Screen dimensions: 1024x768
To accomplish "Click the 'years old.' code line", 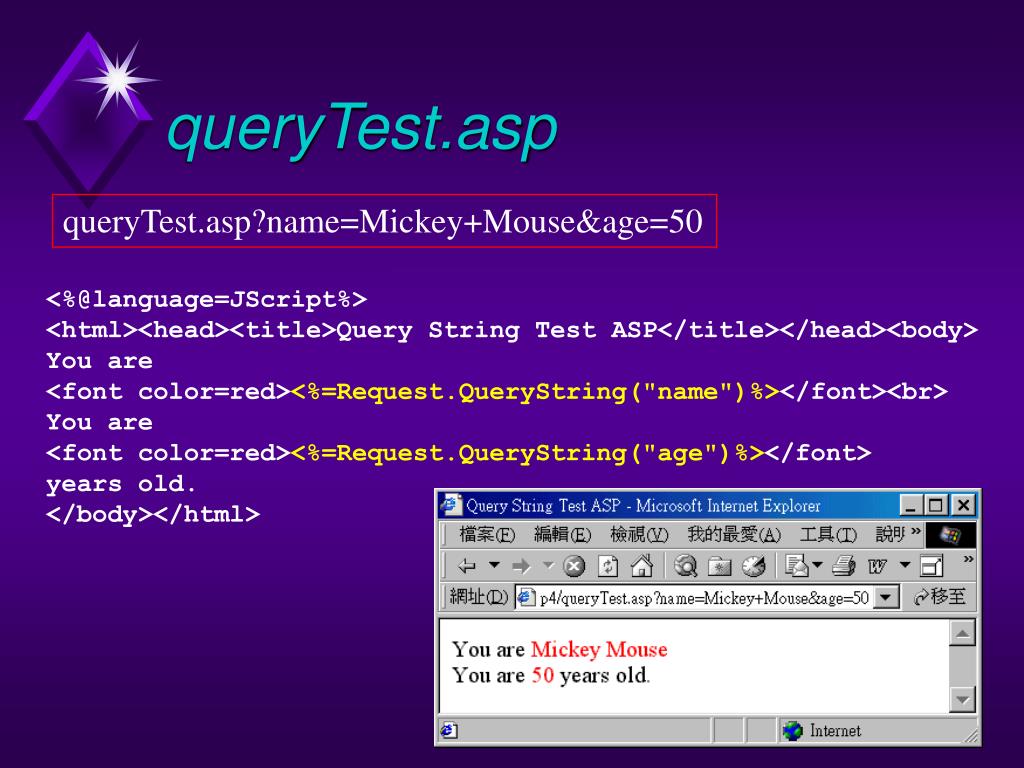I will click(x=121, y=485).
